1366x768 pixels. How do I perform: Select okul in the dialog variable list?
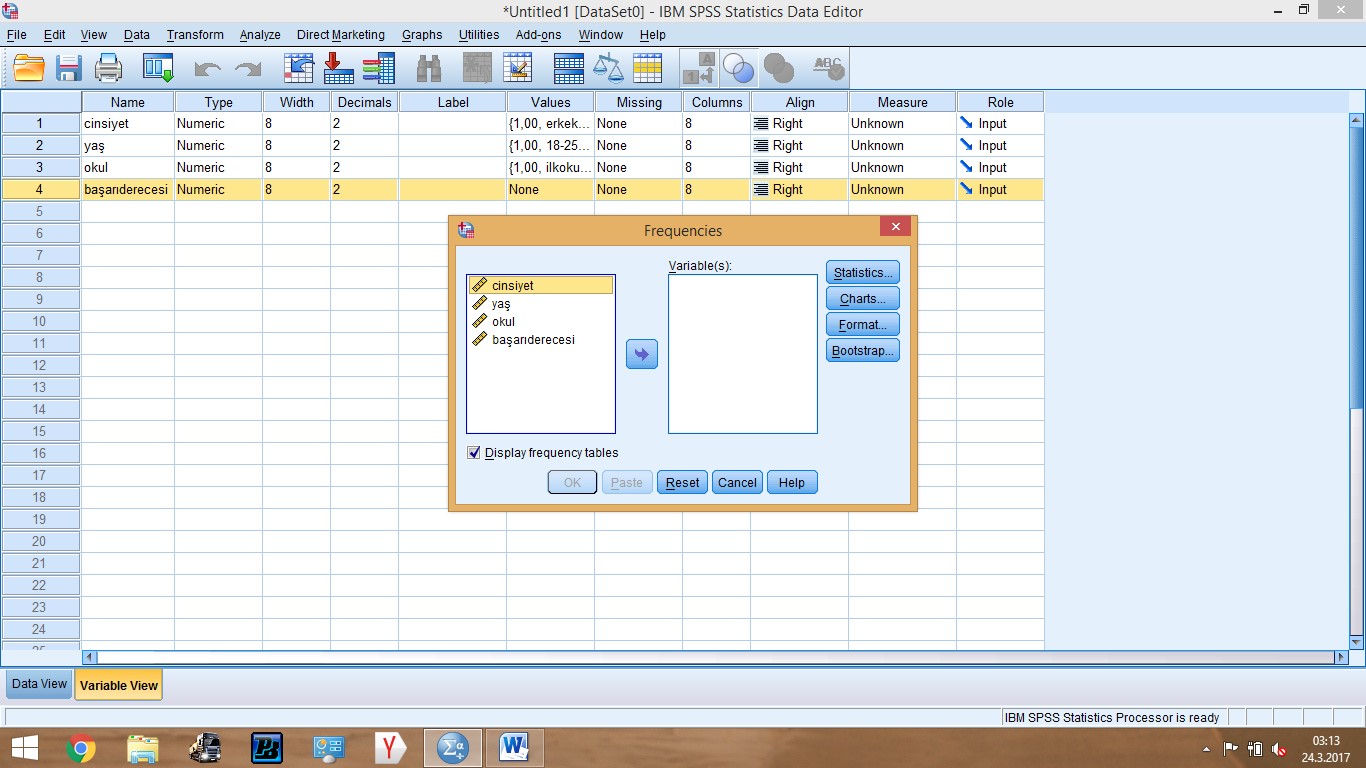(540, 322)
